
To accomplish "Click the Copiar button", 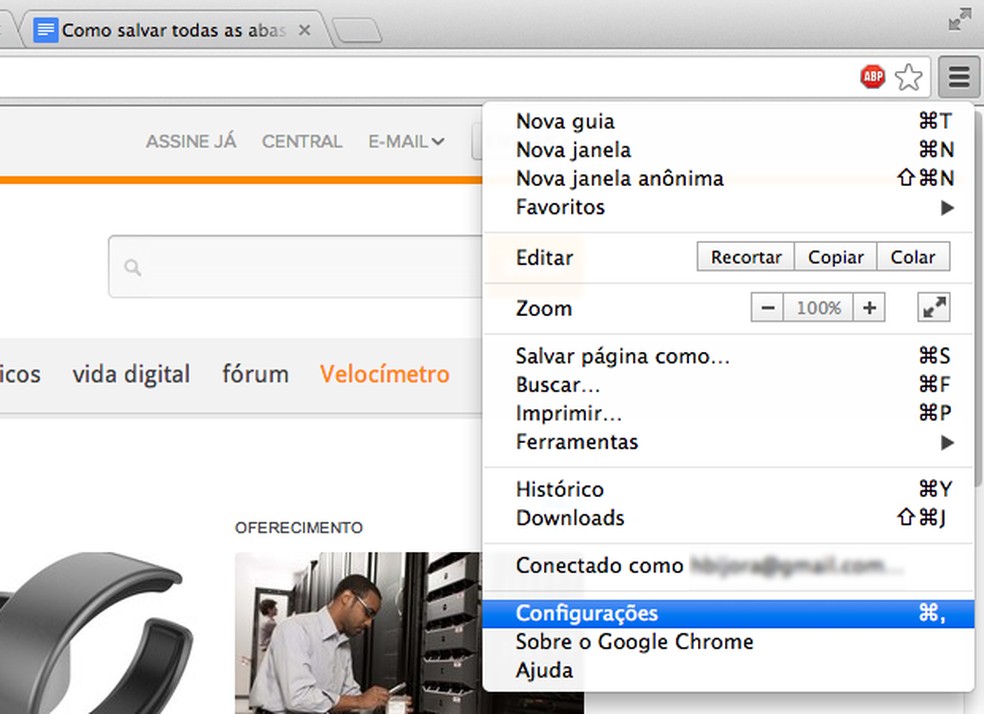I will coord(835,257).
